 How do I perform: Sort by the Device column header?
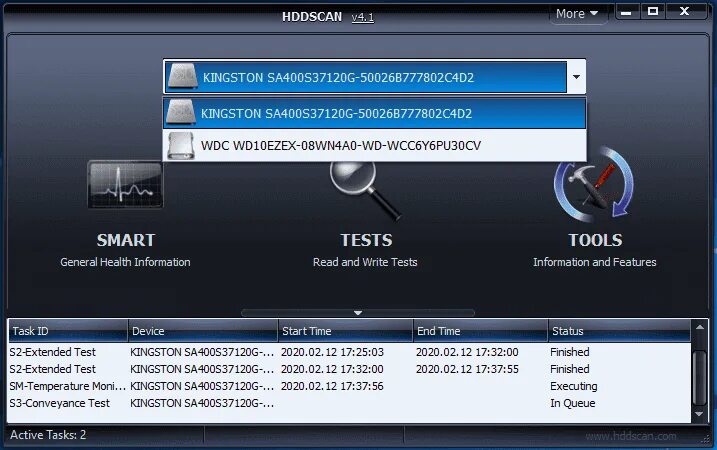(x=203, y=331)
